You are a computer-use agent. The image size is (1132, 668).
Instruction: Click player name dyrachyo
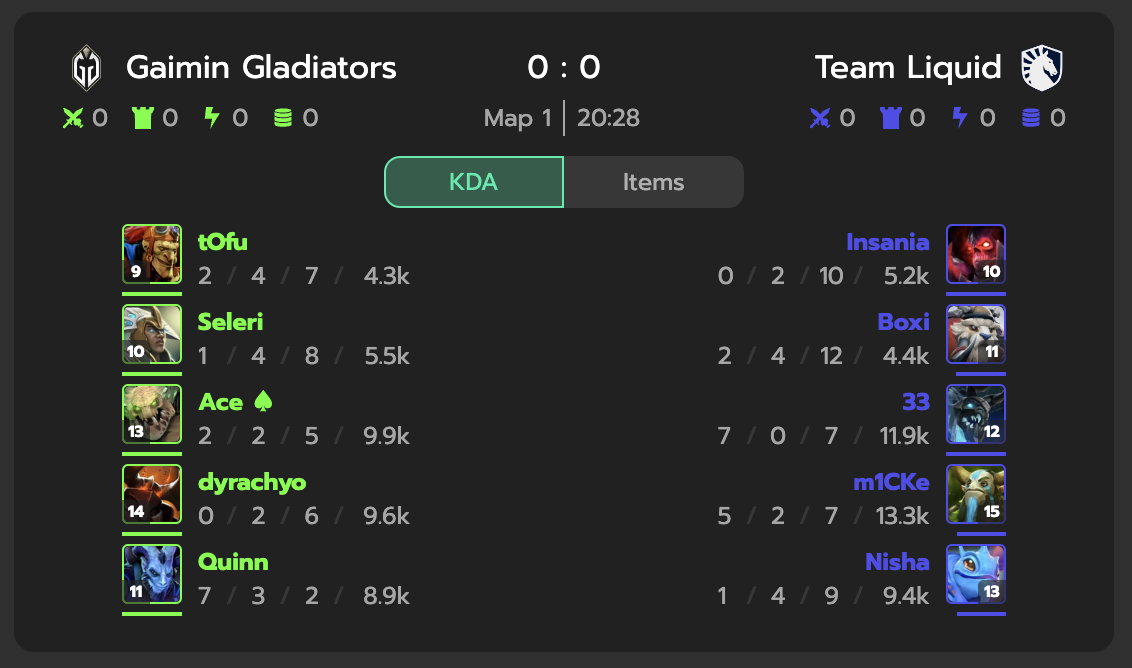[x=252, y=482]
